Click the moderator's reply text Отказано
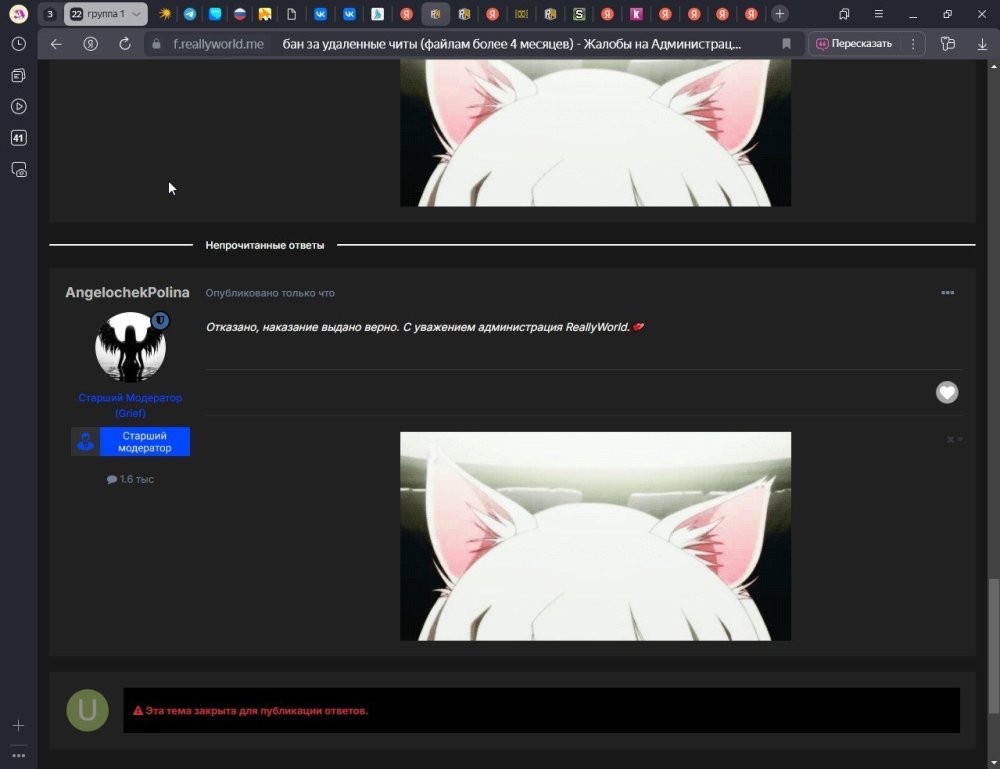Viewport: 1000px width, 769px height. click(x=424, y=327)
